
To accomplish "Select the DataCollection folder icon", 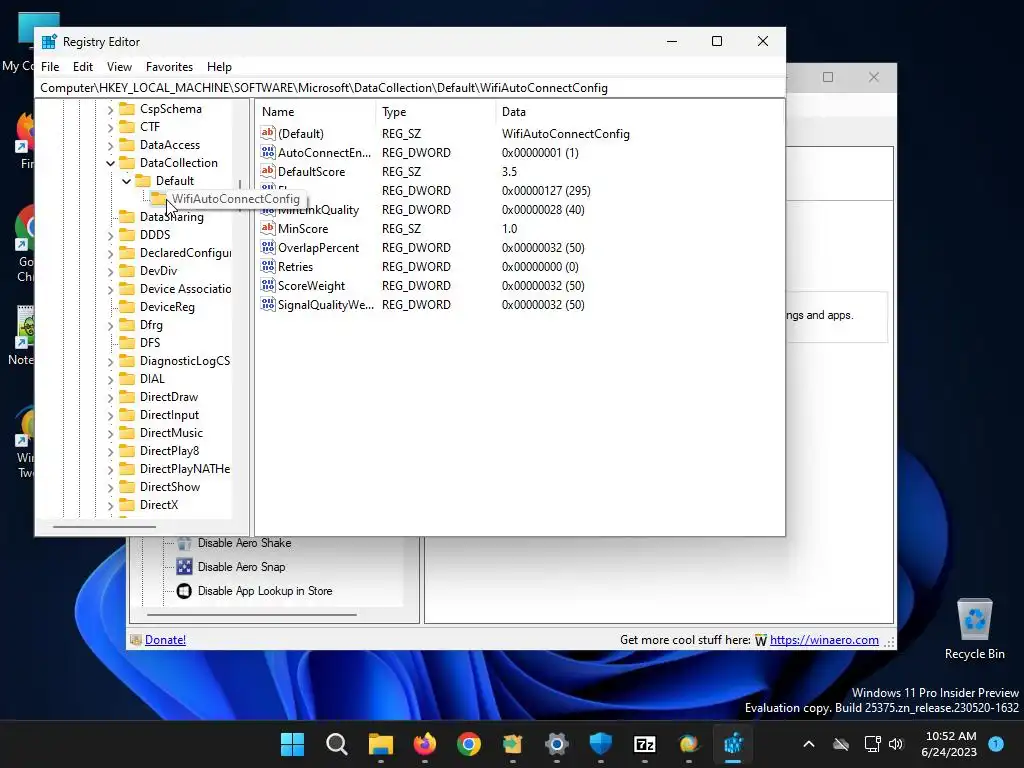I will click(127, 163).
